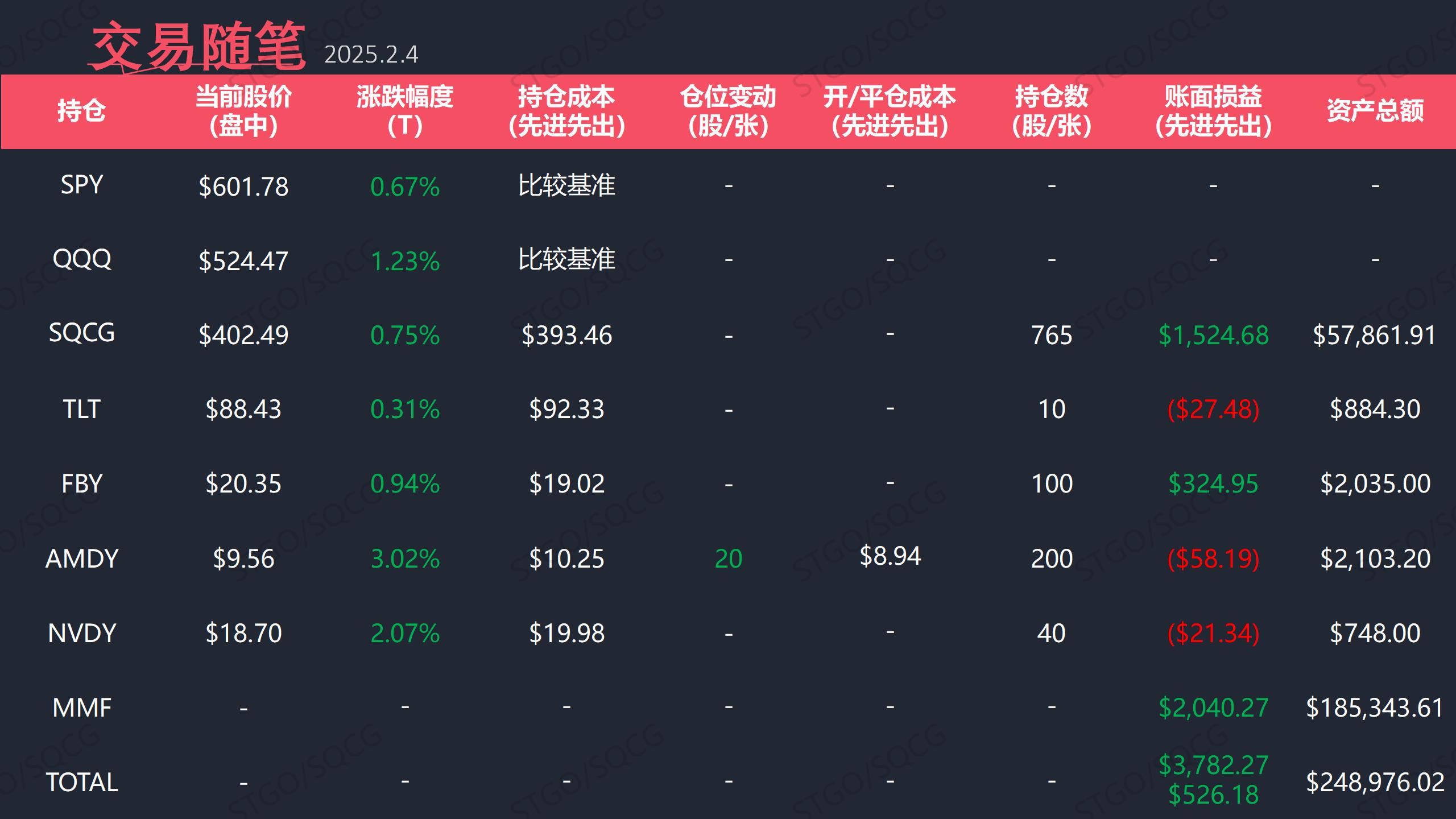
Task: Click the 持仓 column header
Action: 81,111
